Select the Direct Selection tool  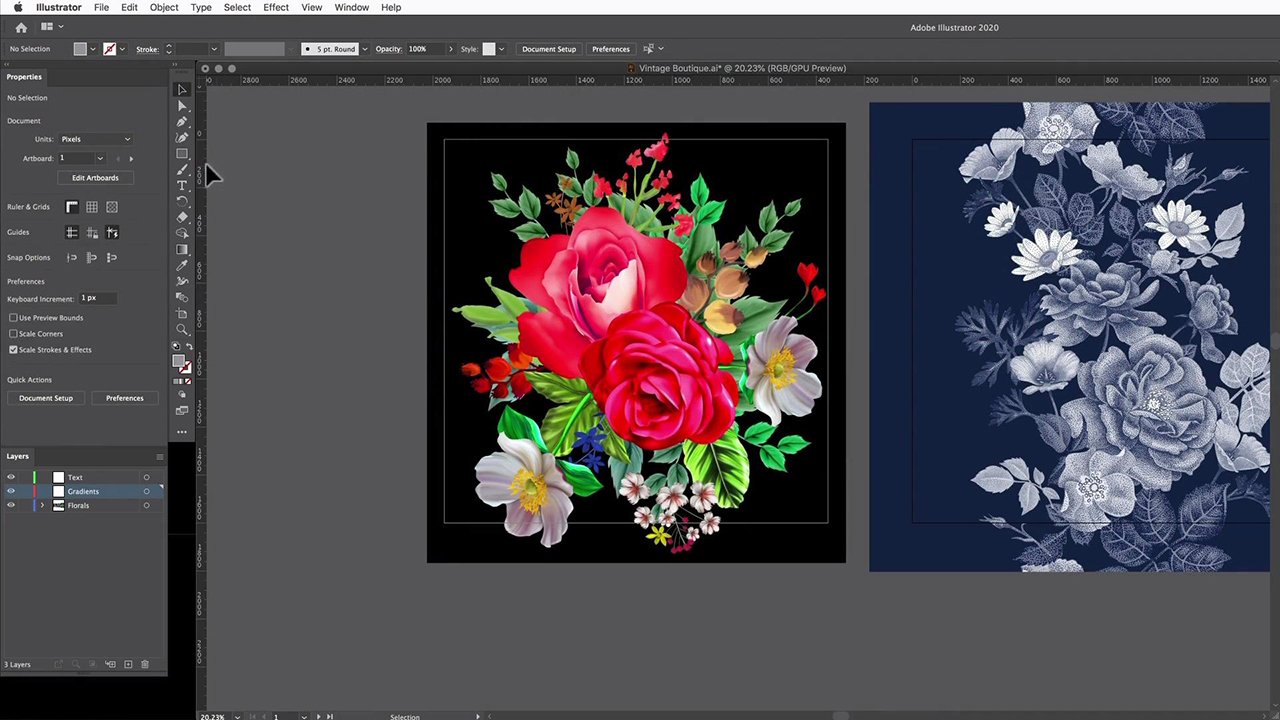pos(182,106)
